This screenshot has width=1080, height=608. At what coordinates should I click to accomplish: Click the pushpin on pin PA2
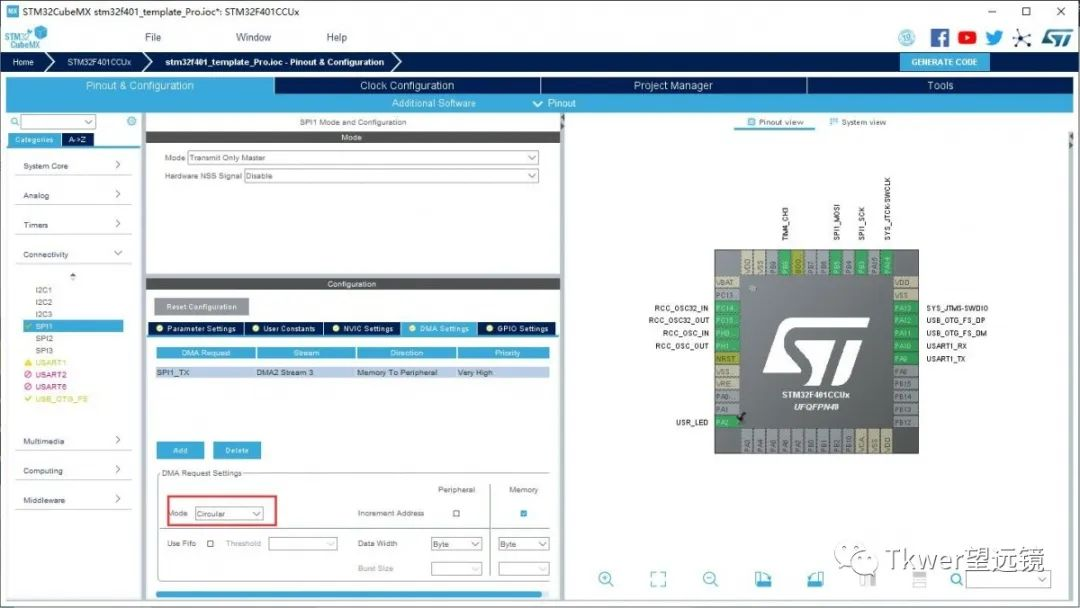741,417
